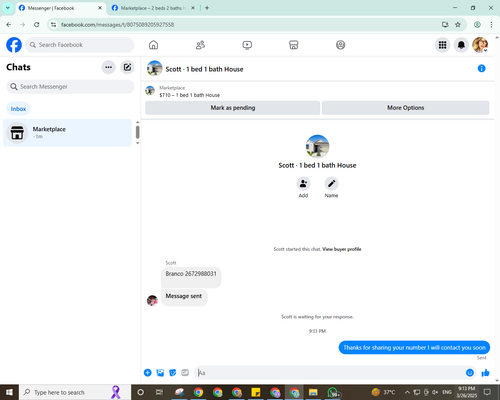Open Chrome three-dot menu
This screenshot has height=400, width=500.
pos(491,25)
